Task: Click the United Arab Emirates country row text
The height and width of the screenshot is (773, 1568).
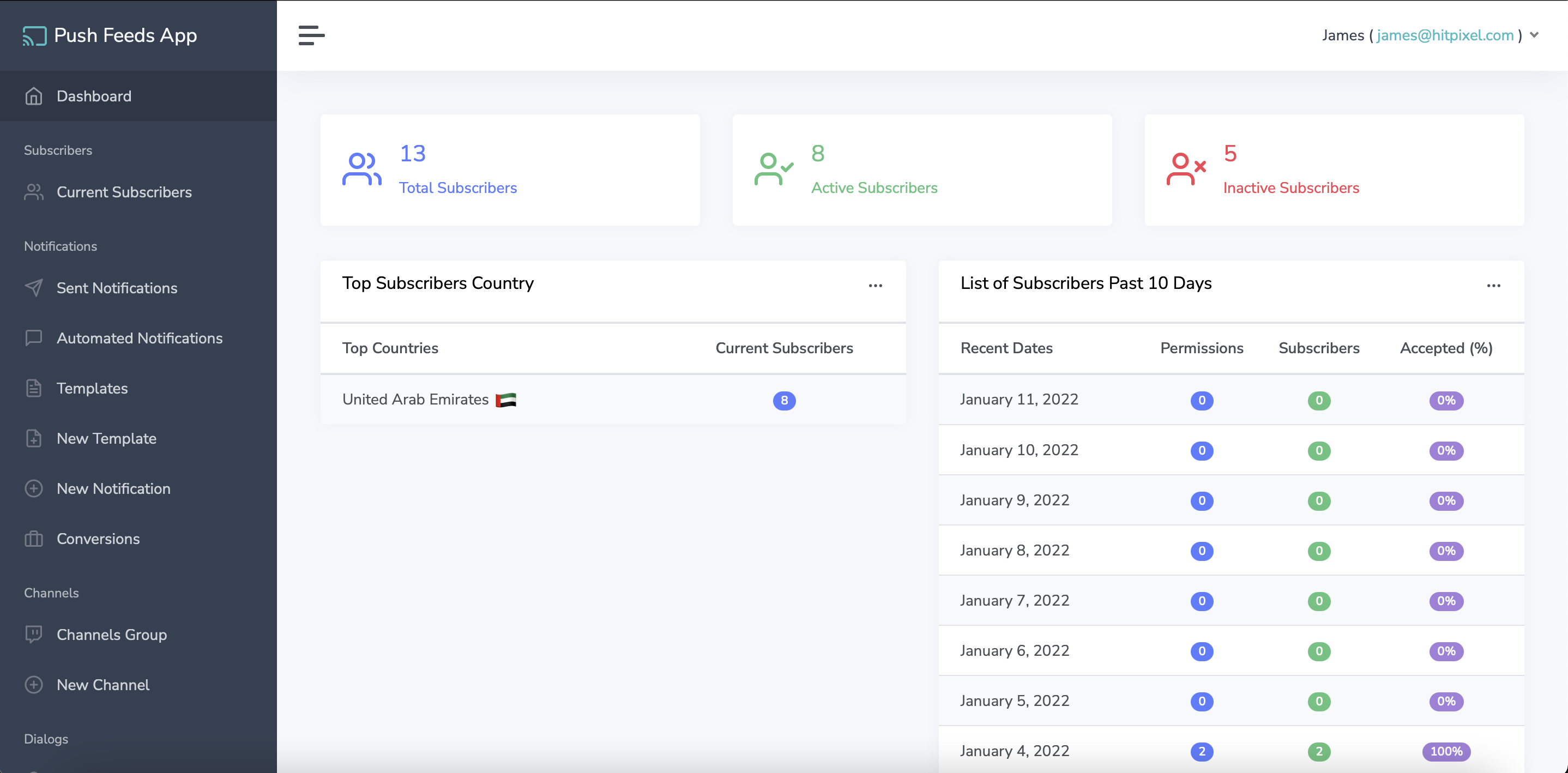Action: 415,399
